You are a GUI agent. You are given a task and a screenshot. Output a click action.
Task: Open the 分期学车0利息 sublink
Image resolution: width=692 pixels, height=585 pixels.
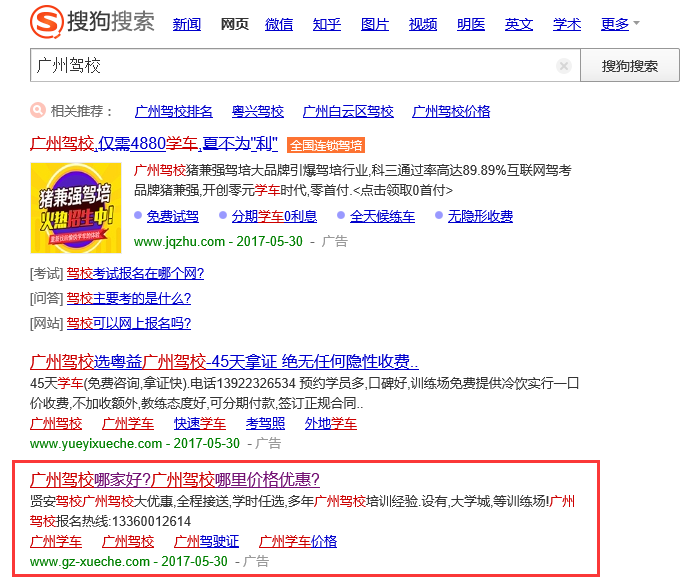coord(274,216)
